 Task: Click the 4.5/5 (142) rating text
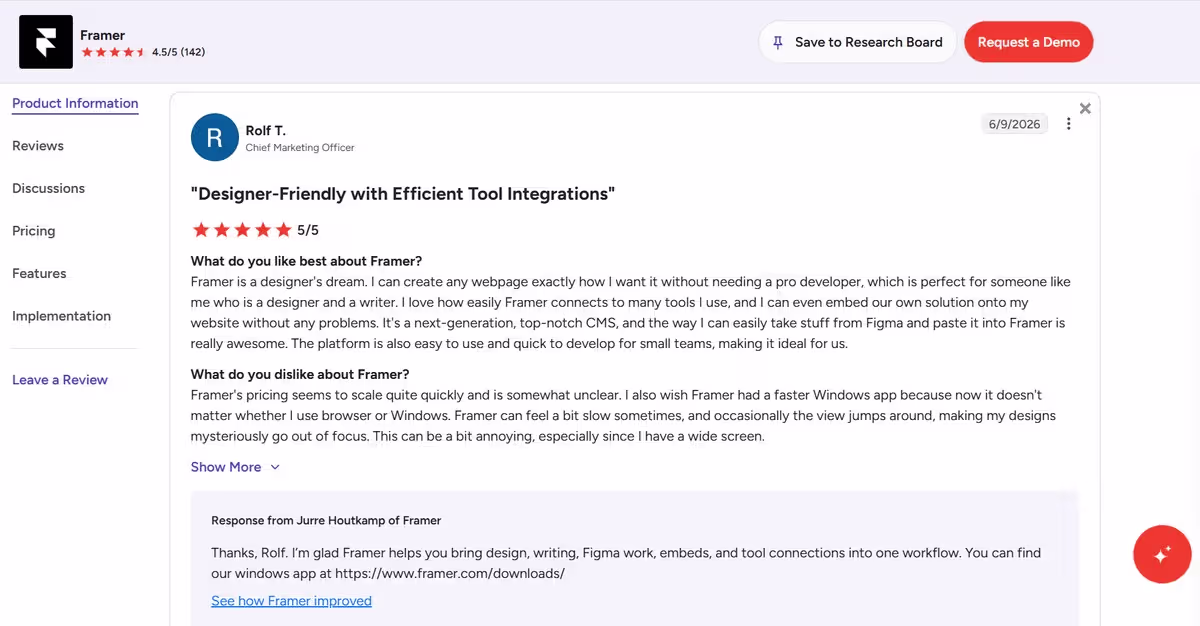coord(178,52)
